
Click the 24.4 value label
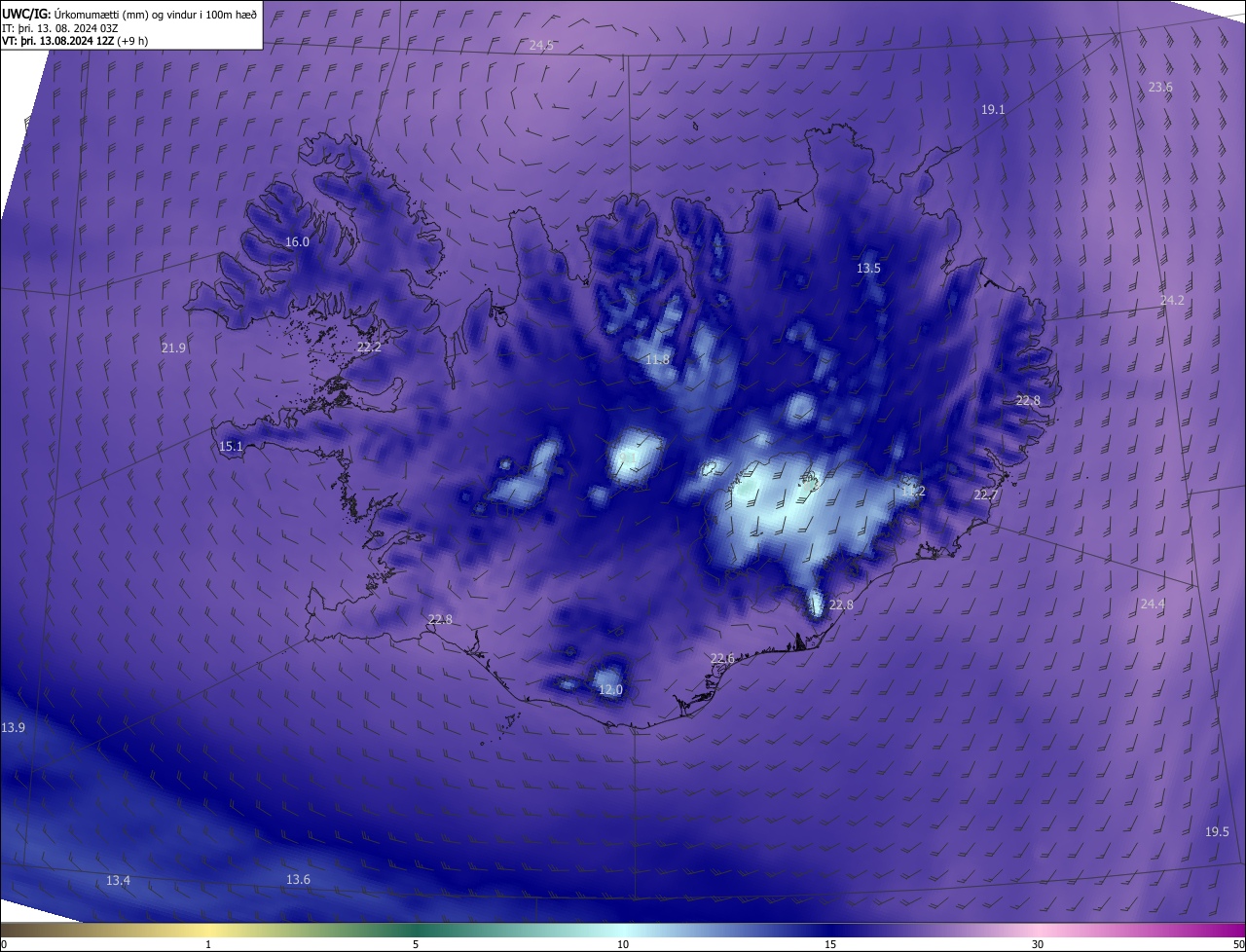[x=1153, y=604]
